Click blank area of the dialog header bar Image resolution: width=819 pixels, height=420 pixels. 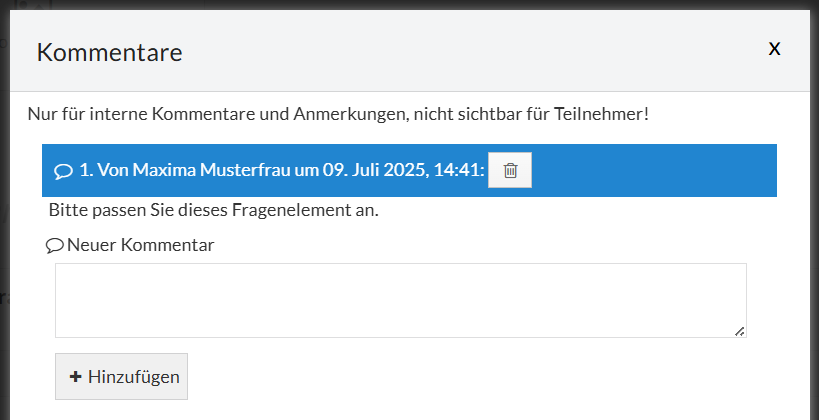coord(450,50)
